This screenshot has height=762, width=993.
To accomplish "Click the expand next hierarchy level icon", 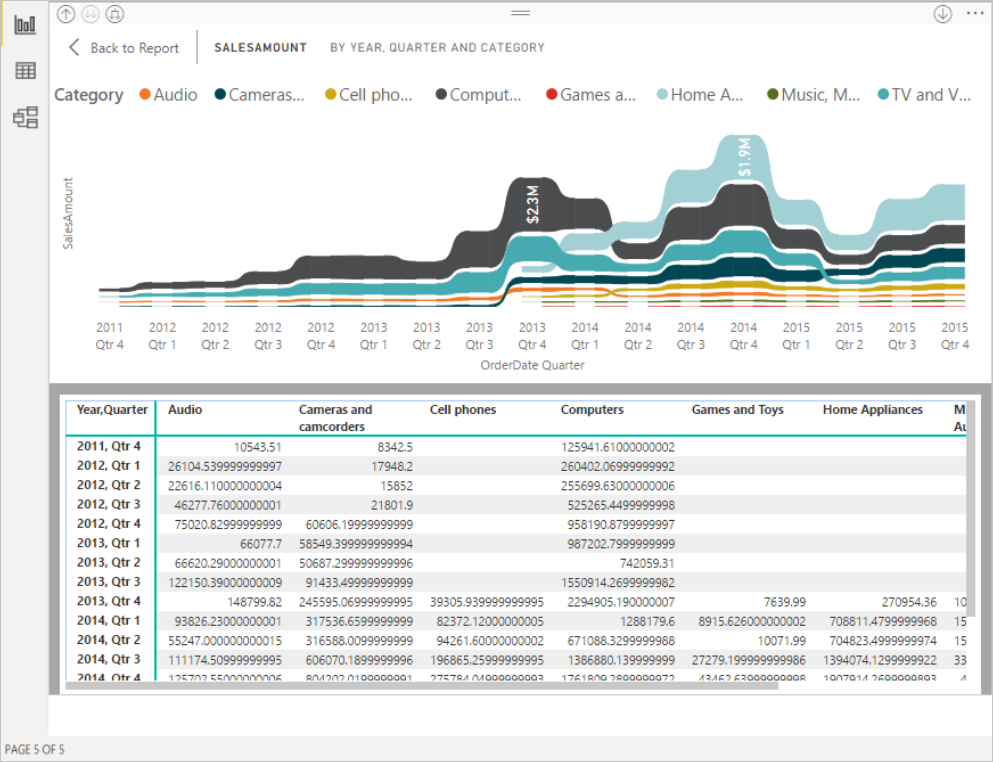I will tap(113, 14).
